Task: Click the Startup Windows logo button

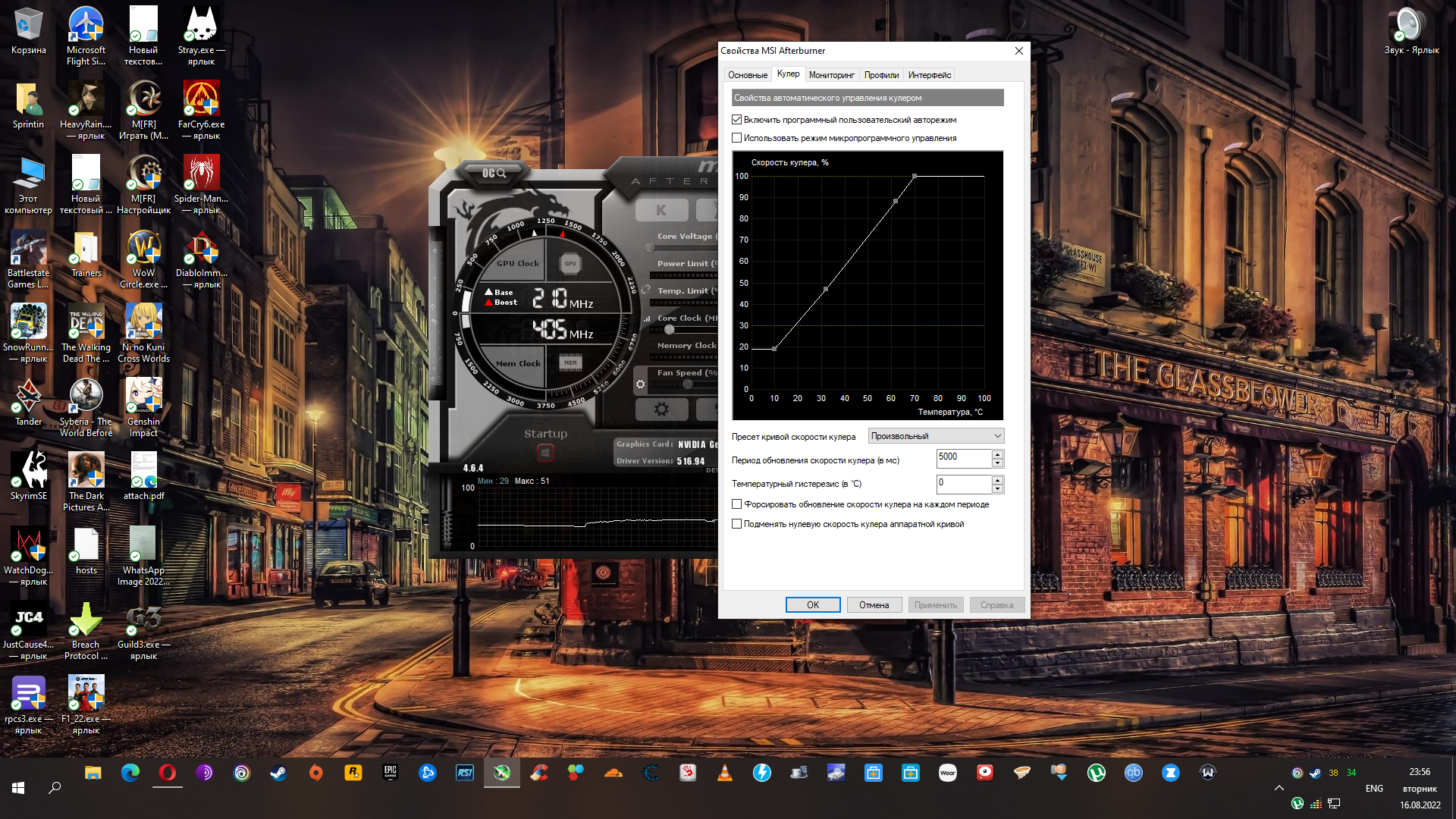Action: [545, 453]
